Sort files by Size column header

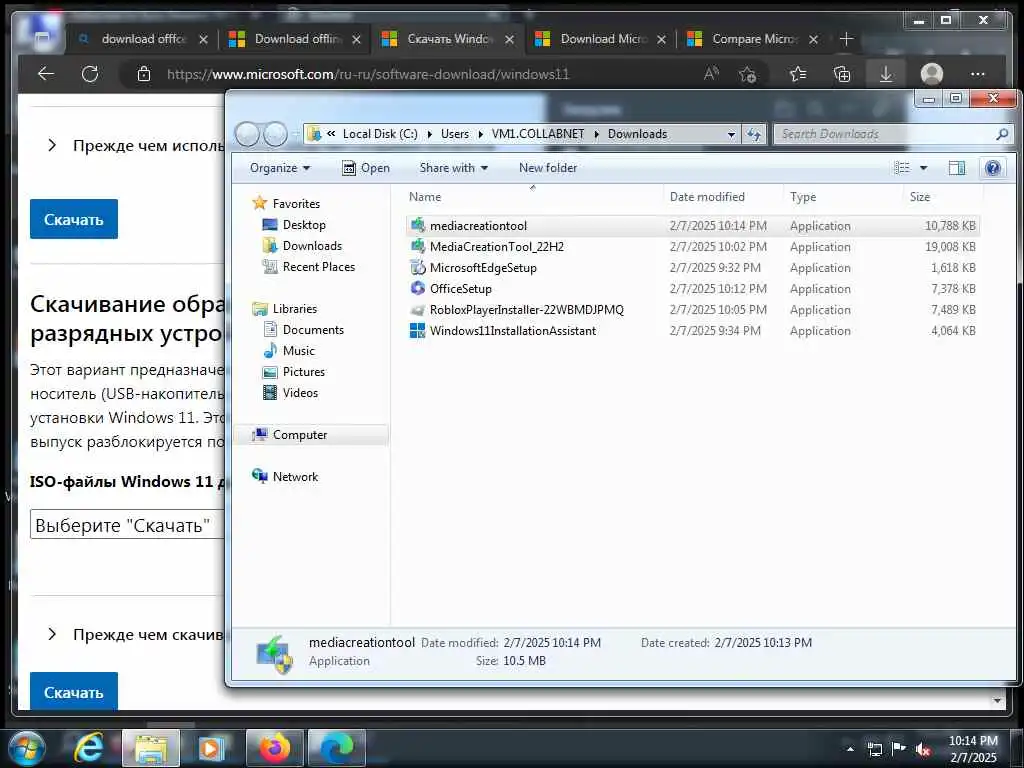[x=943, y=197]
